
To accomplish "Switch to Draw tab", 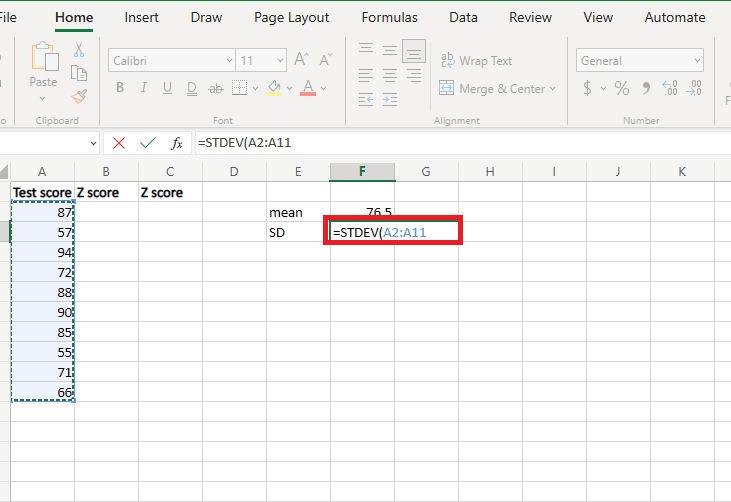I will (206, 18).
